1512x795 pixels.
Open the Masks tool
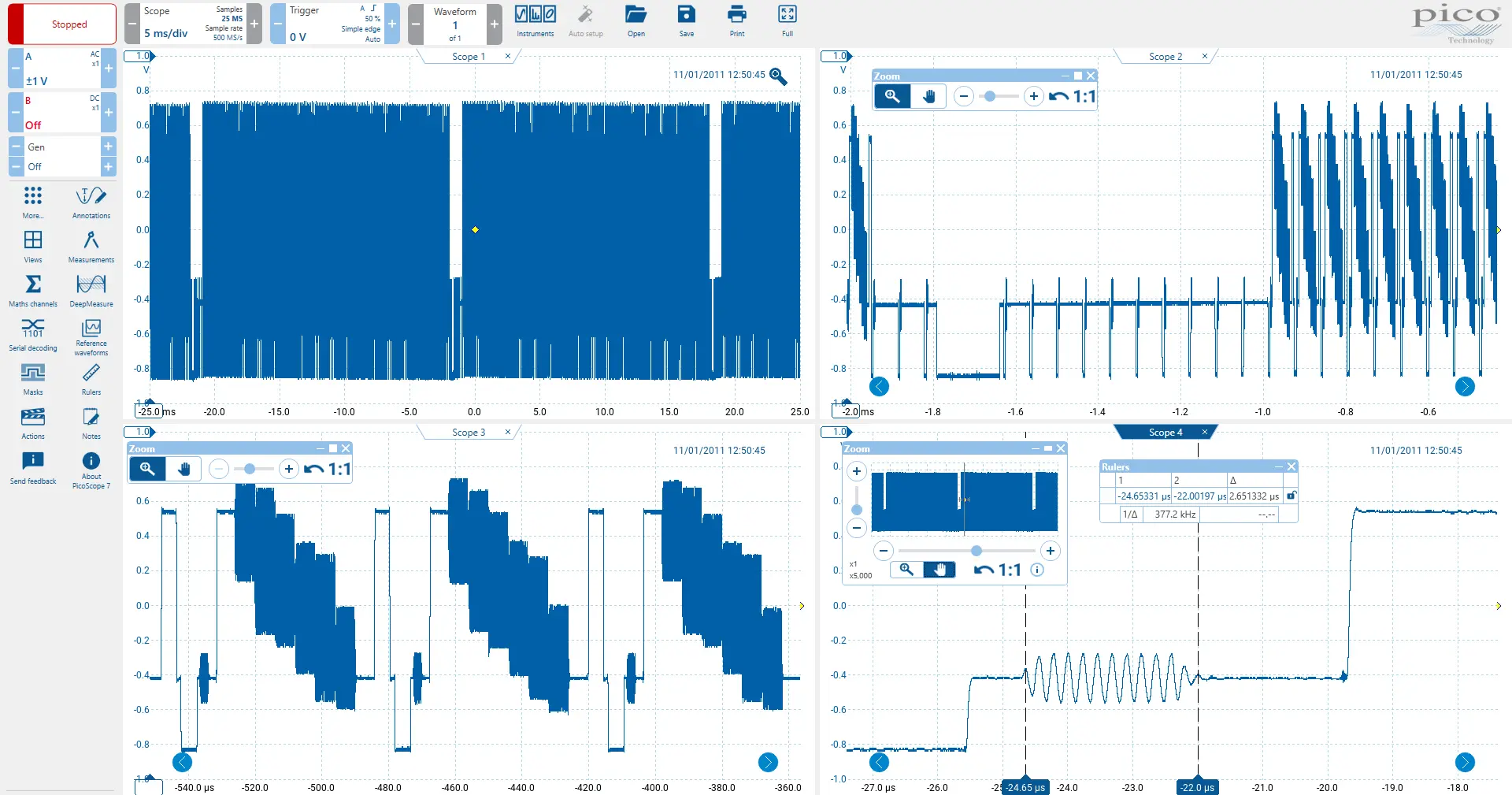coord(33,378)
